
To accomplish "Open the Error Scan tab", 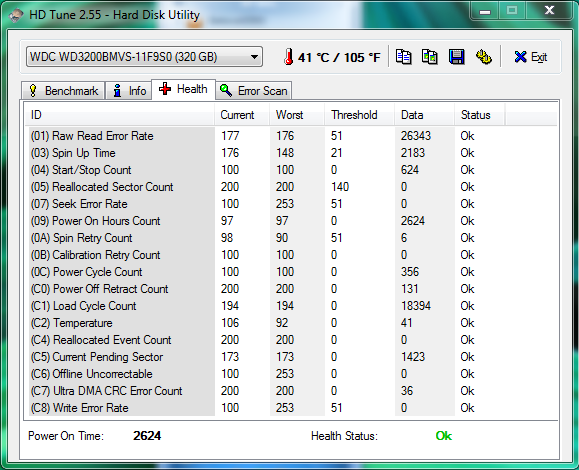I will pyautogui.click(x=254, y=90).
